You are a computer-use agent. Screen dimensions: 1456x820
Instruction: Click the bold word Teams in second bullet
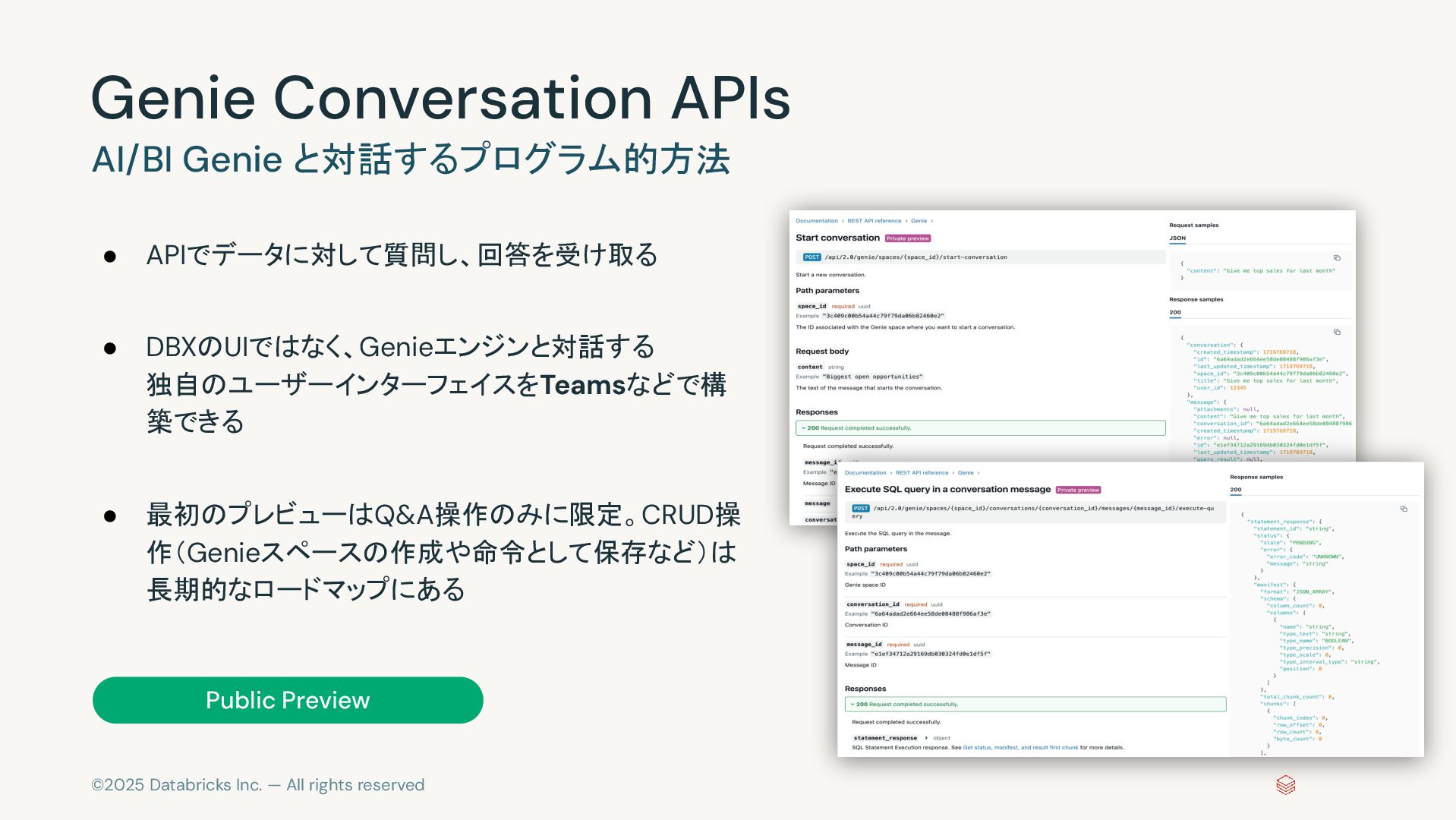[582, 385]
